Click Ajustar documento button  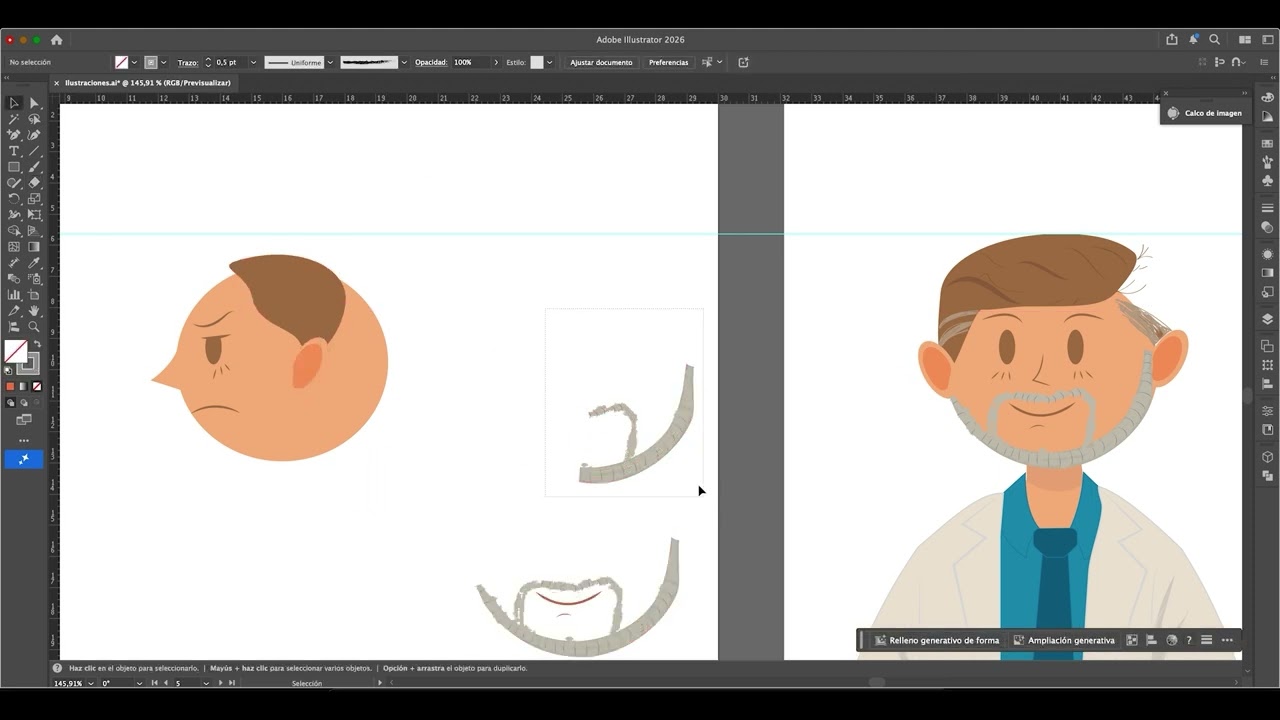601,62
